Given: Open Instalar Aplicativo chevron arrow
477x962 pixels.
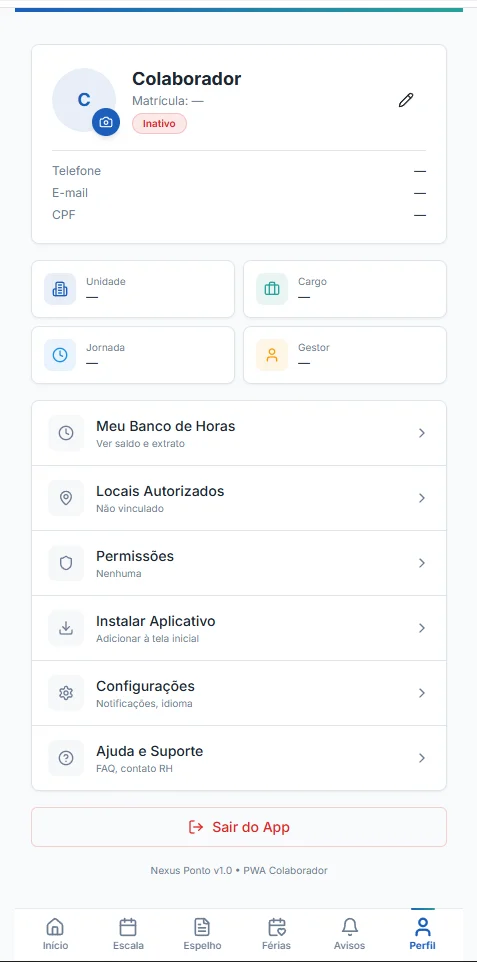Looking at the screenshot, I should click(x=422, y=628).
